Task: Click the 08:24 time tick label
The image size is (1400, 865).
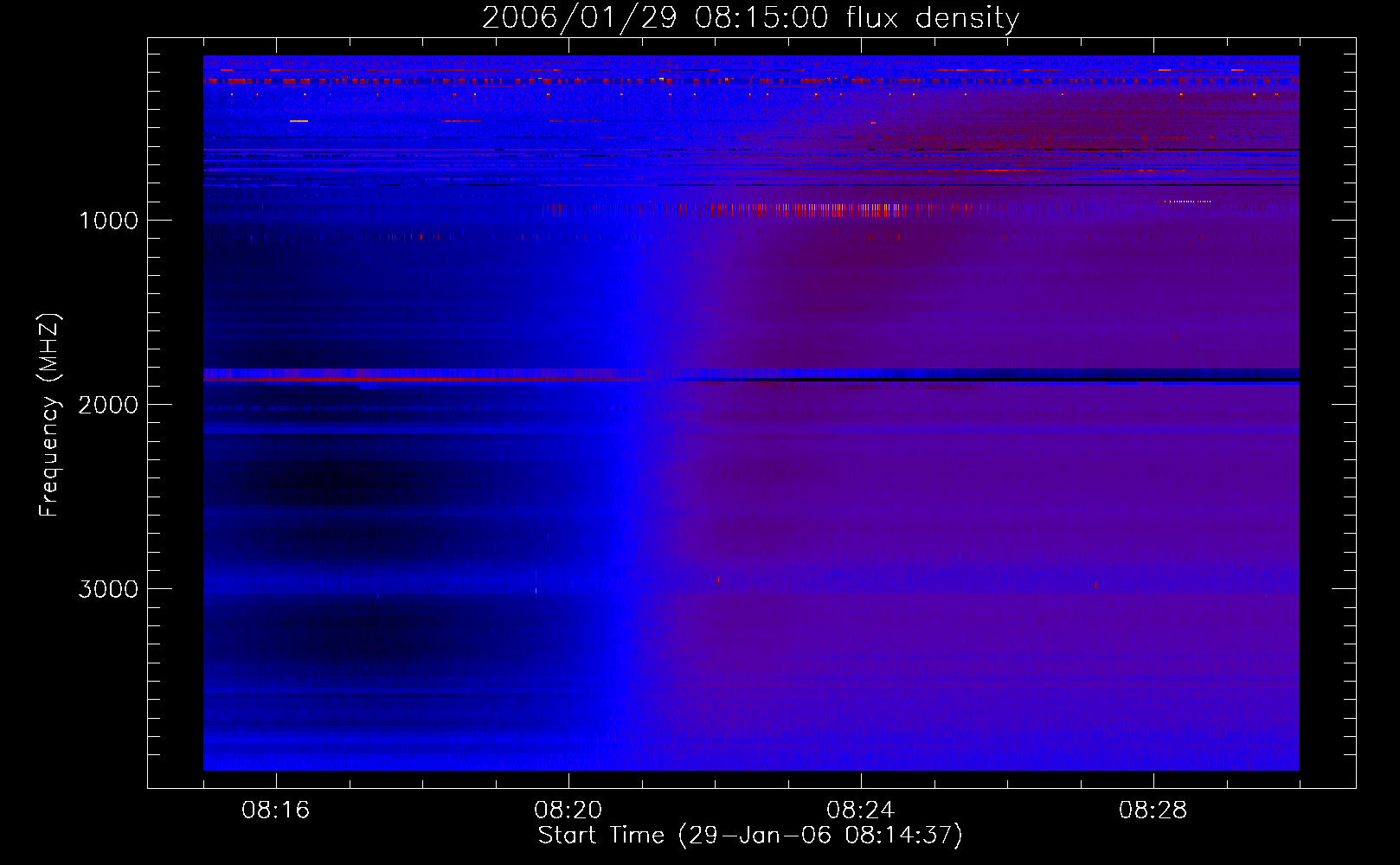Action: (861, 811)
